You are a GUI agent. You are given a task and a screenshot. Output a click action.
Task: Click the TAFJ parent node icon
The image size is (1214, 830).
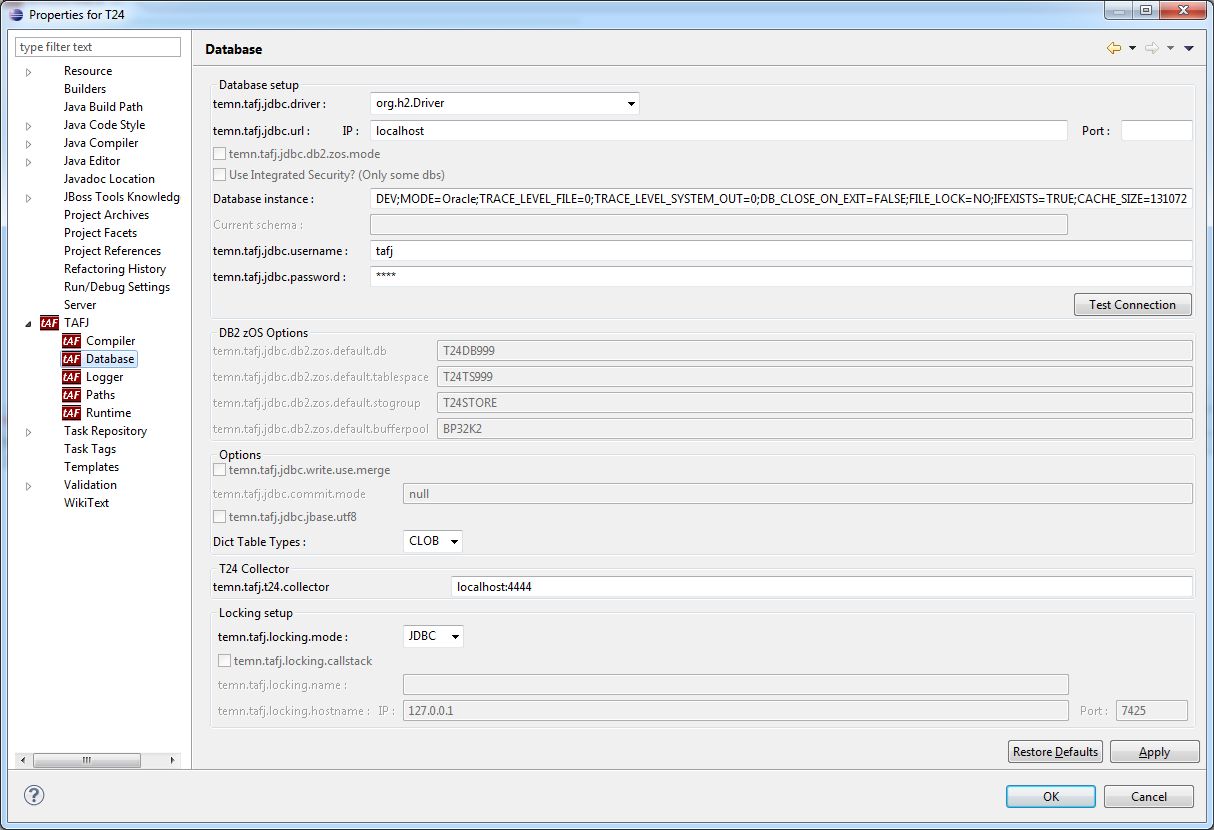[49, 323]
